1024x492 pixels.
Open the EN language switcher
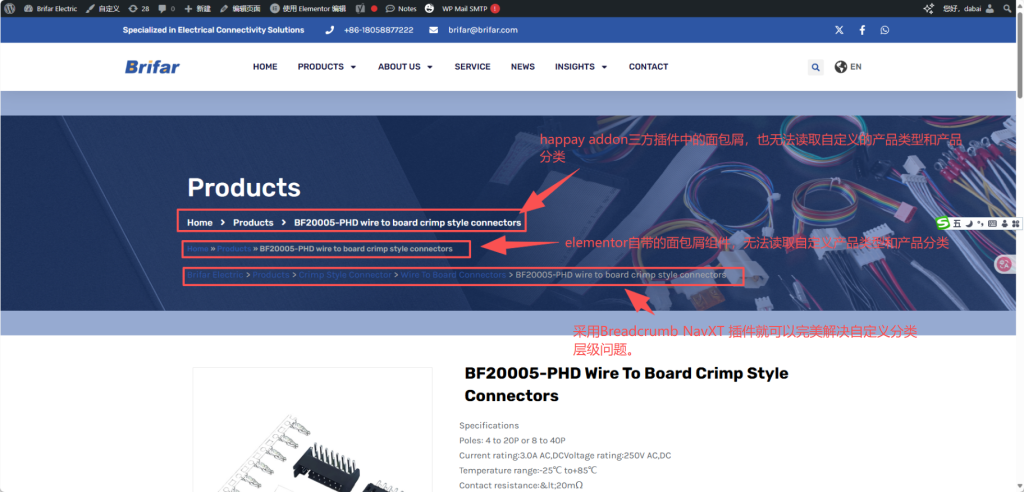pyautogui.click(x=848, y=67)
